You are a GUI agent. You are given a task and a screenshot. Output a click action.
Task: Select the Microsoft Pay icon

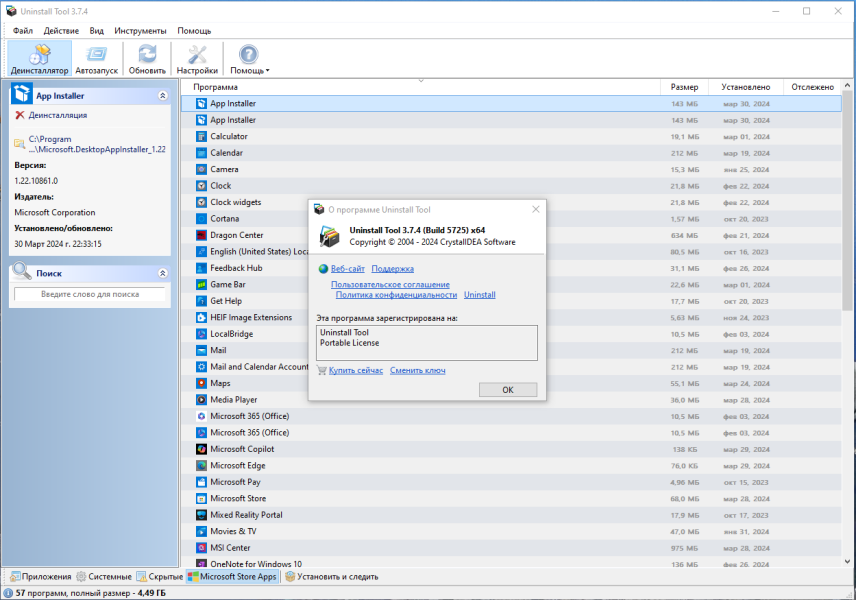pos(201,482)
